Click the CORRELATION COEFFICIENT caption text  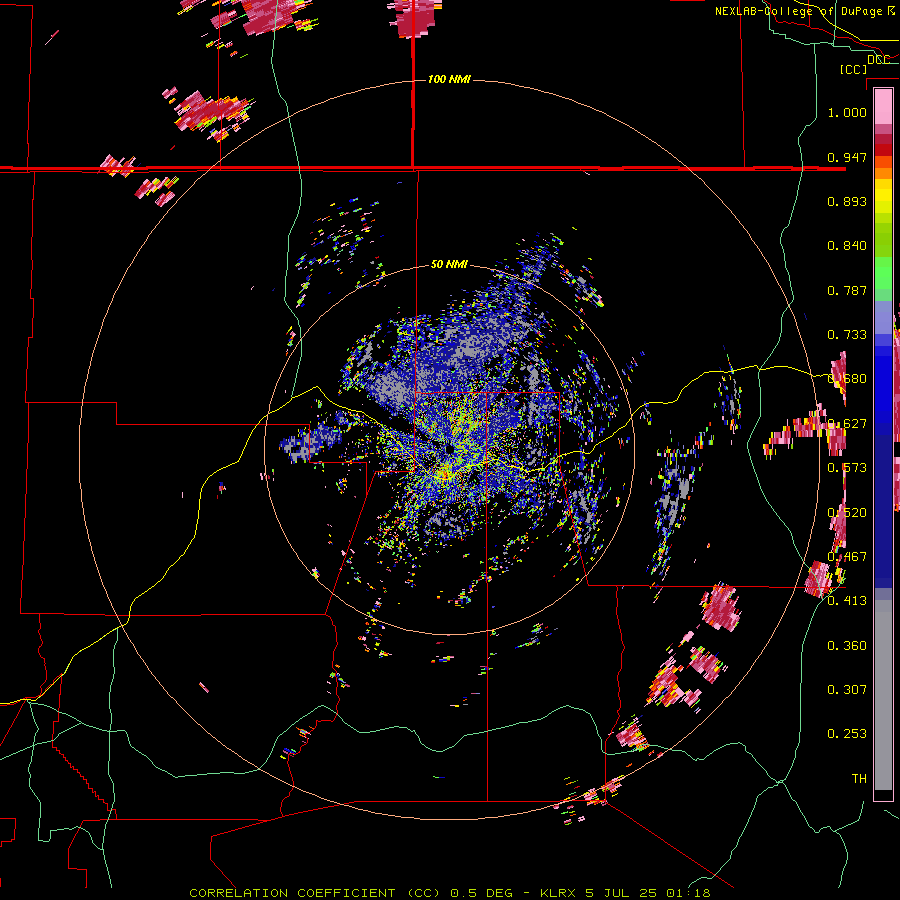tap(292, 893)
